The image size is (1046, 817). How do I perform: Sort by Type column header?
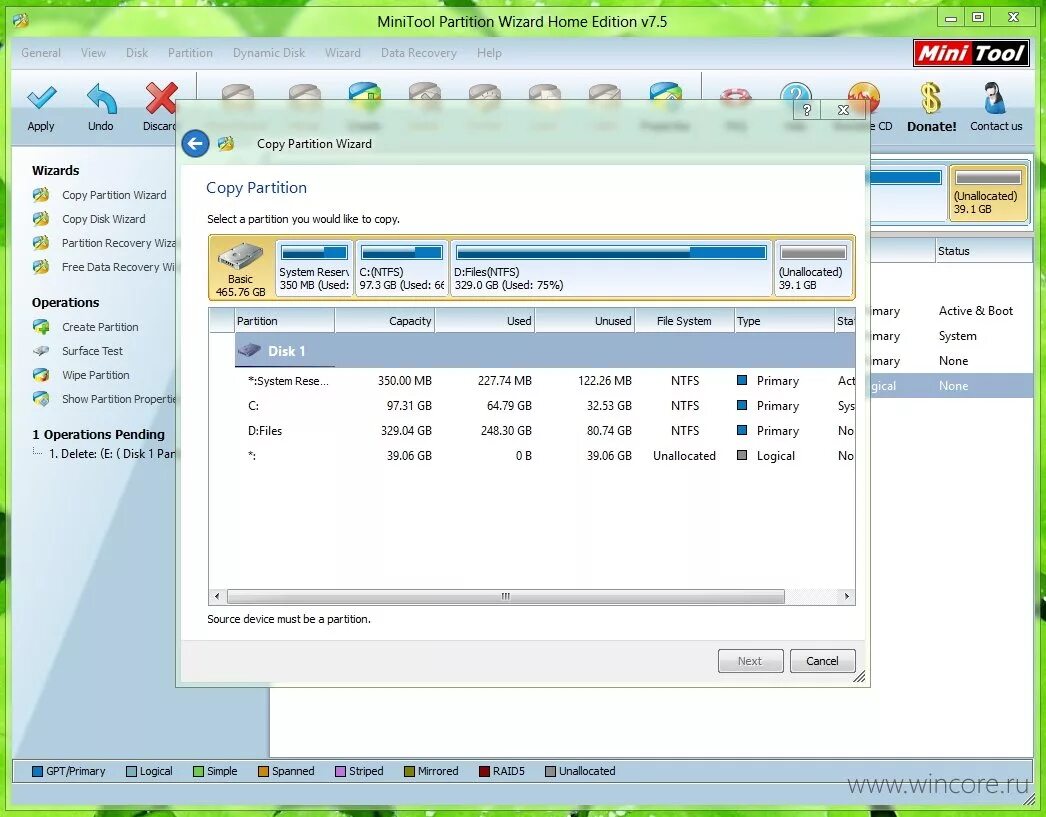tap(784, 321)
